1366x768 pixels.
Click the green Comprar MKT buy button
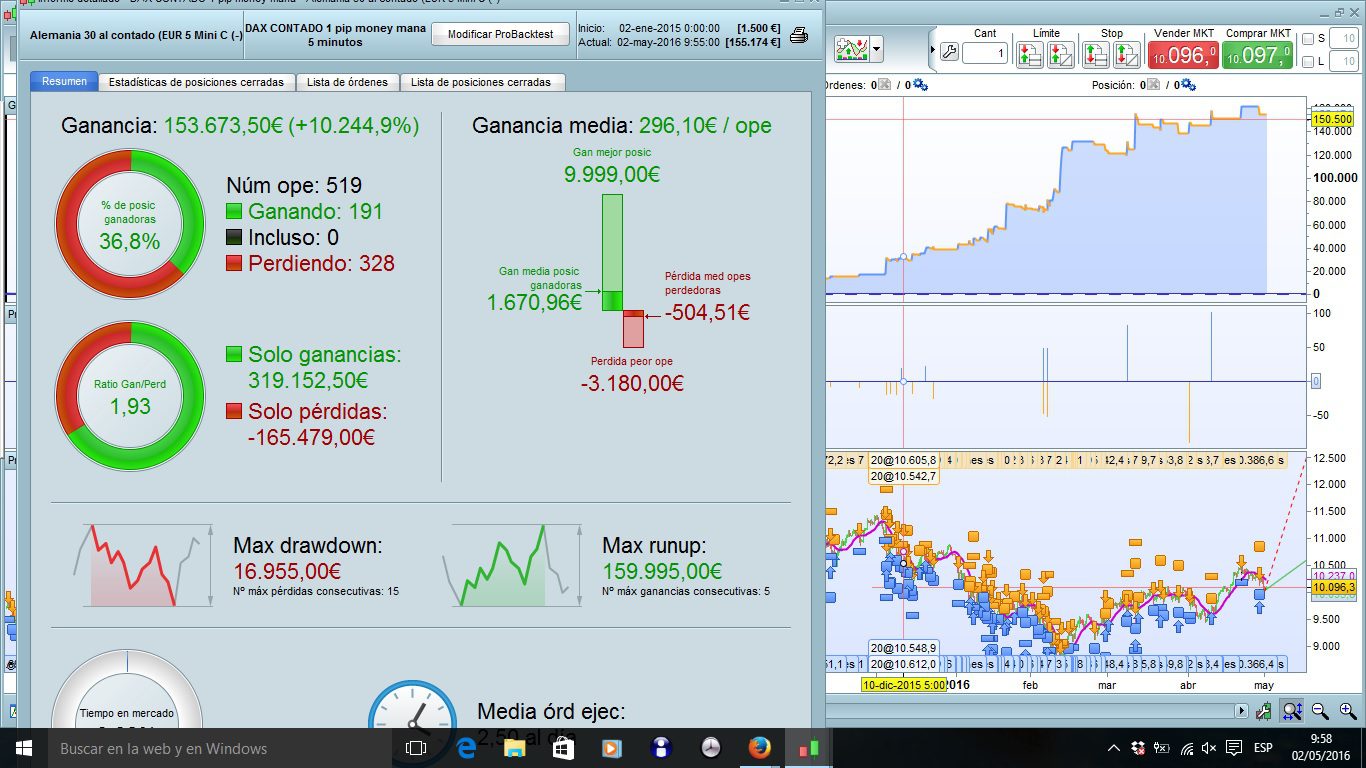[1259, 54]
